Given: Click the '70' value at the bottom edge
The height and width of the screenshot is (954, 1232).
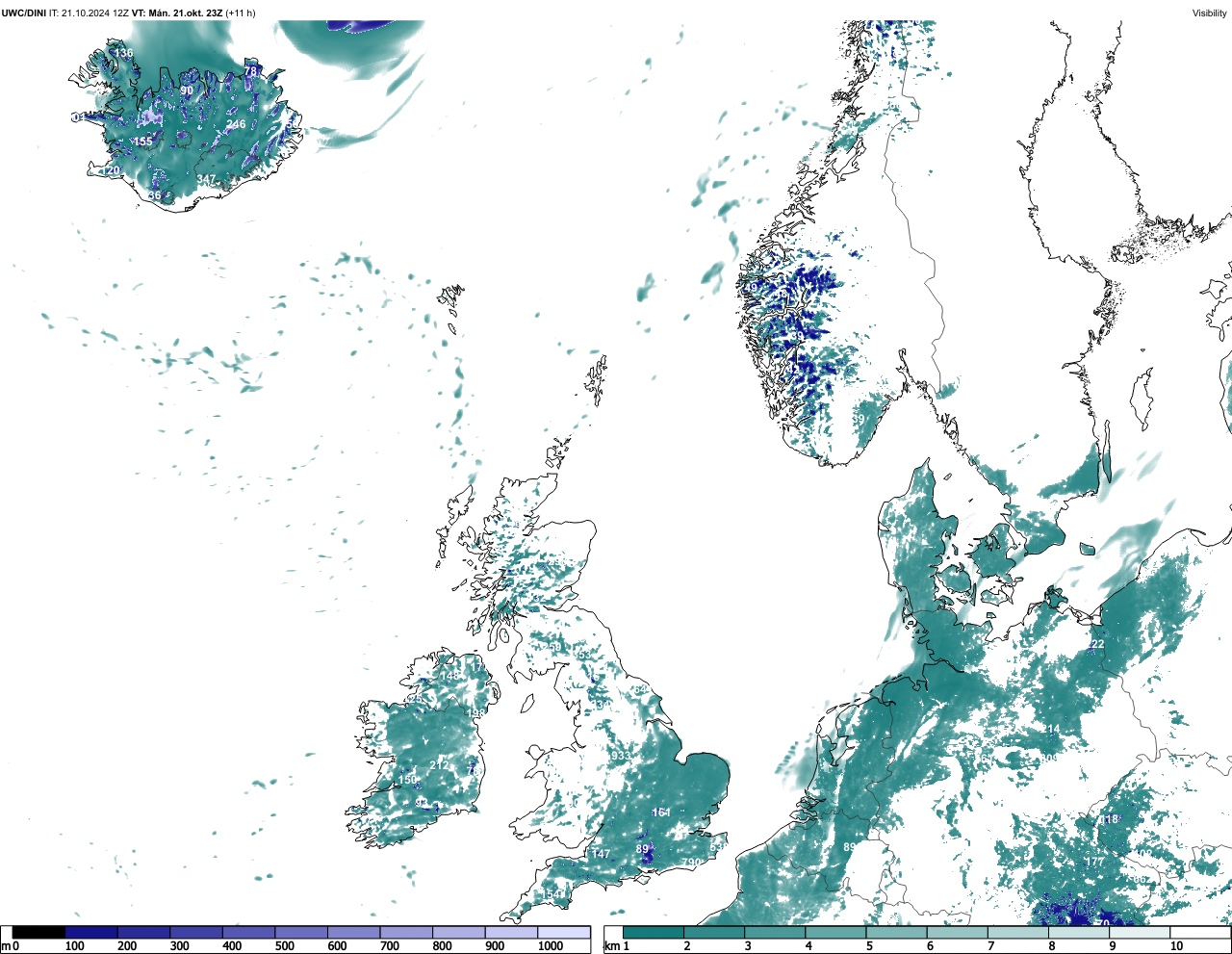Looking at the screenshot, I should pos(1103,922).
